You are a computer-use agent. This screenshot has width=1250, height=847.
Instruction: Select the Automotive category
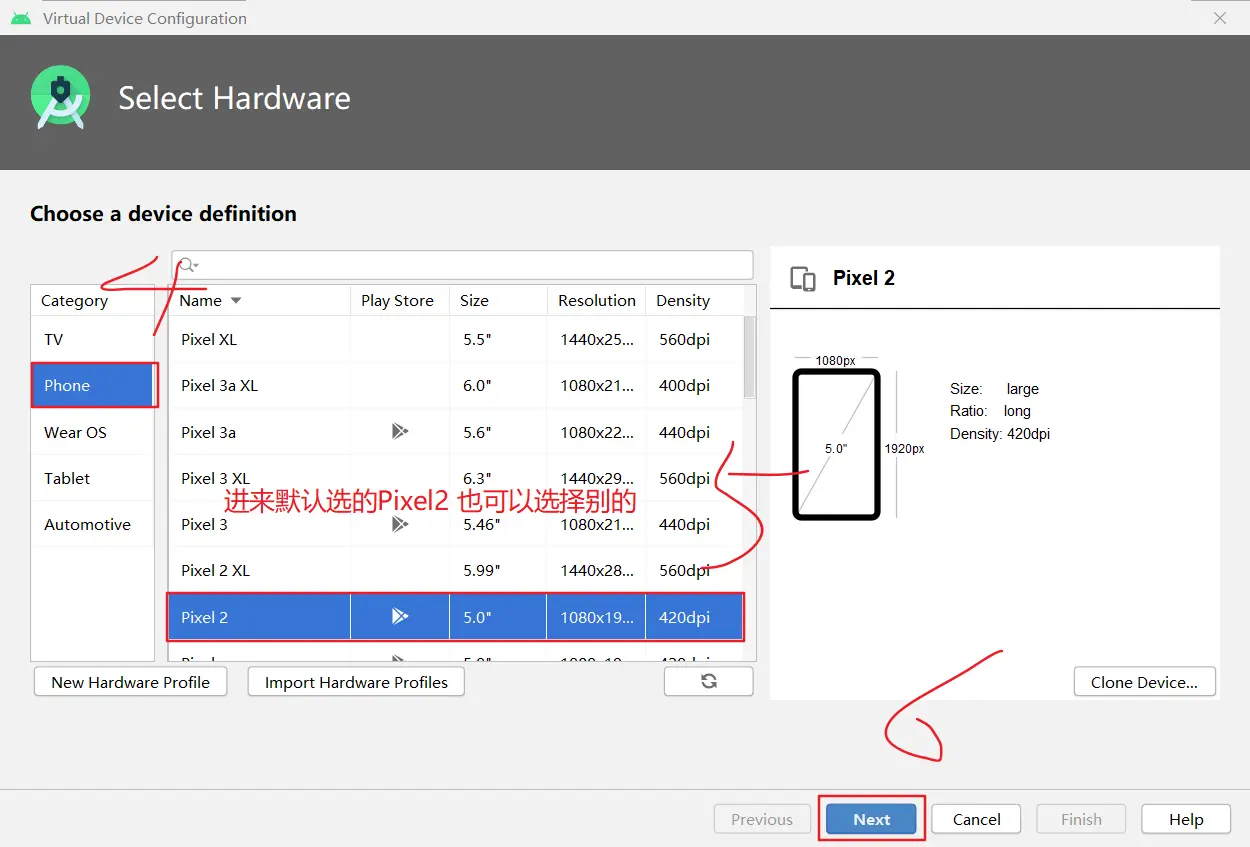tap(92, 524)
